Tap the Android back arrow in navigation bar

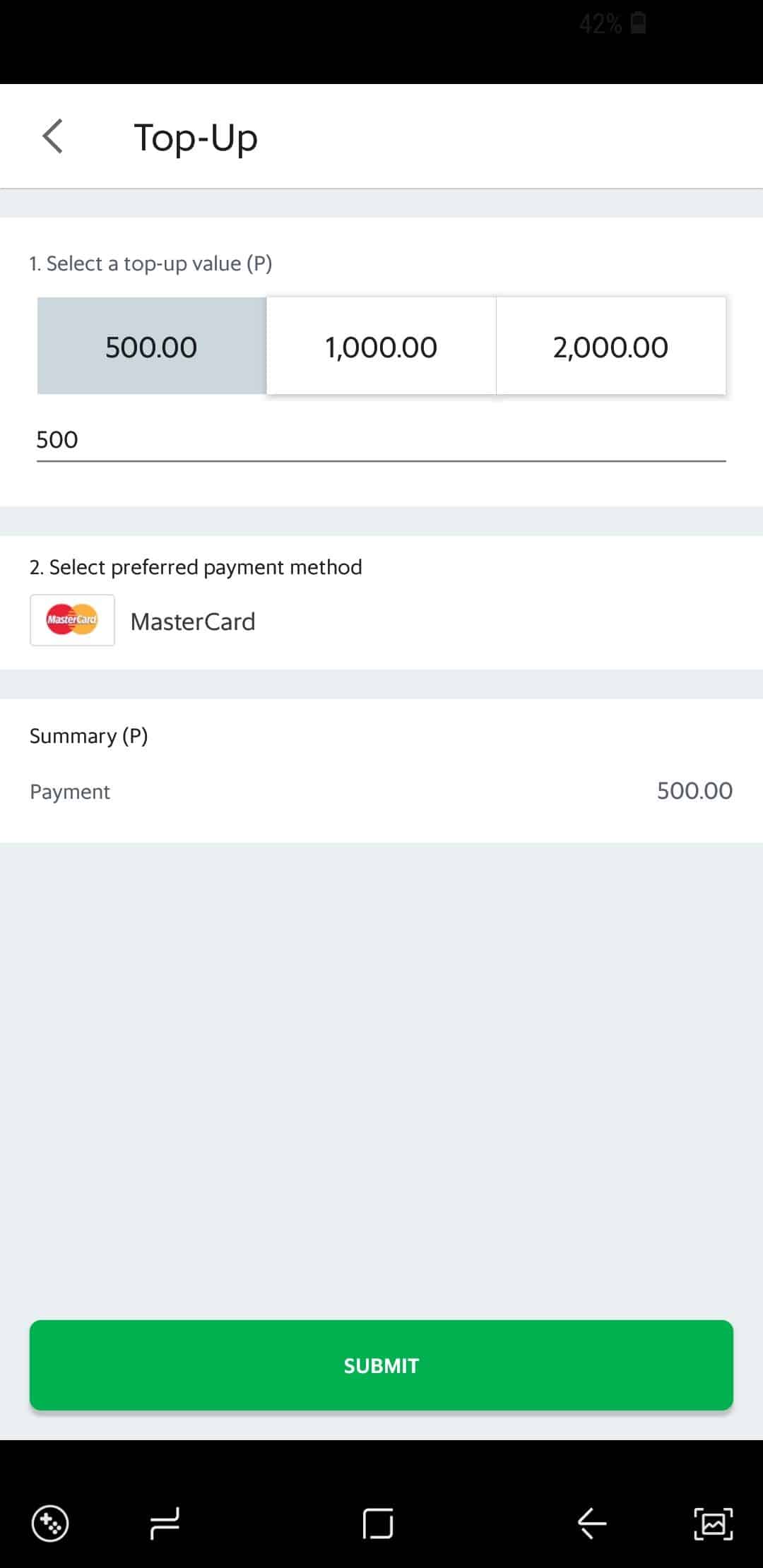pyautogui.click(x=592, y=1523)
